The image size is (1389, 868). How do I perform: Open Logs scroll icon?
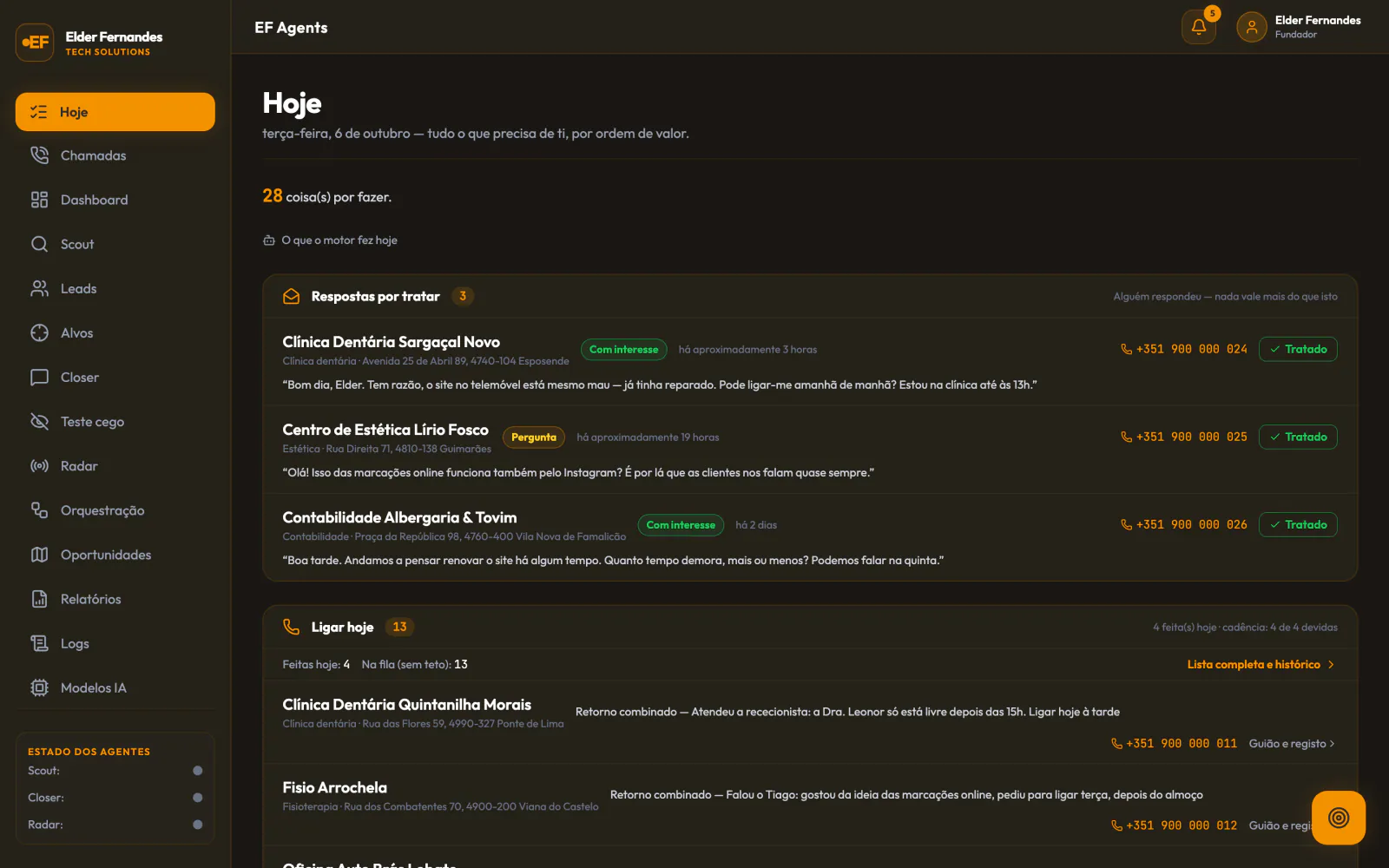pyautogui.click(x=39, y=643)
